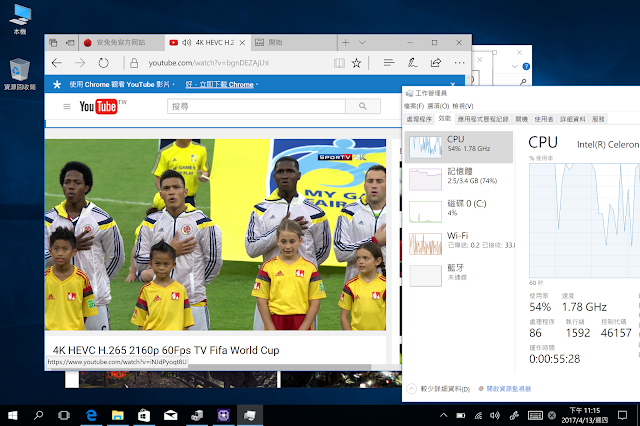This screenshot has height=426, width=640.
Task: Click the purple app icon on the taskbar
Action: 223,415
